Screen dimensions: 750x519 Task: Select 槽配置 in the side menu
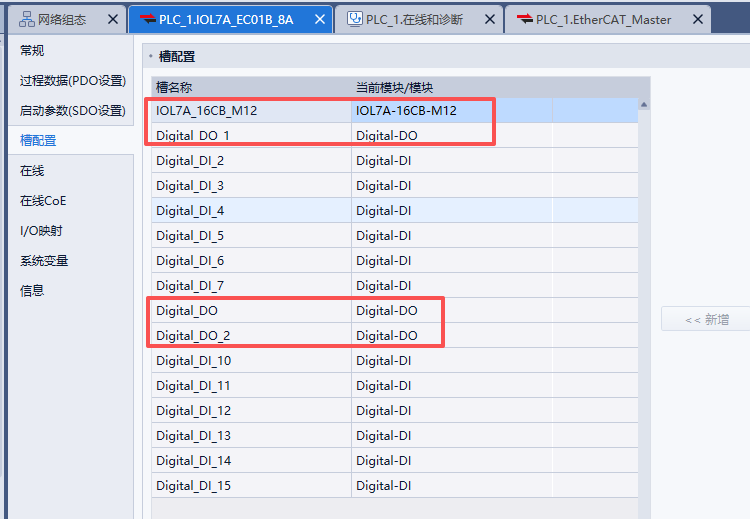point(38,141)
